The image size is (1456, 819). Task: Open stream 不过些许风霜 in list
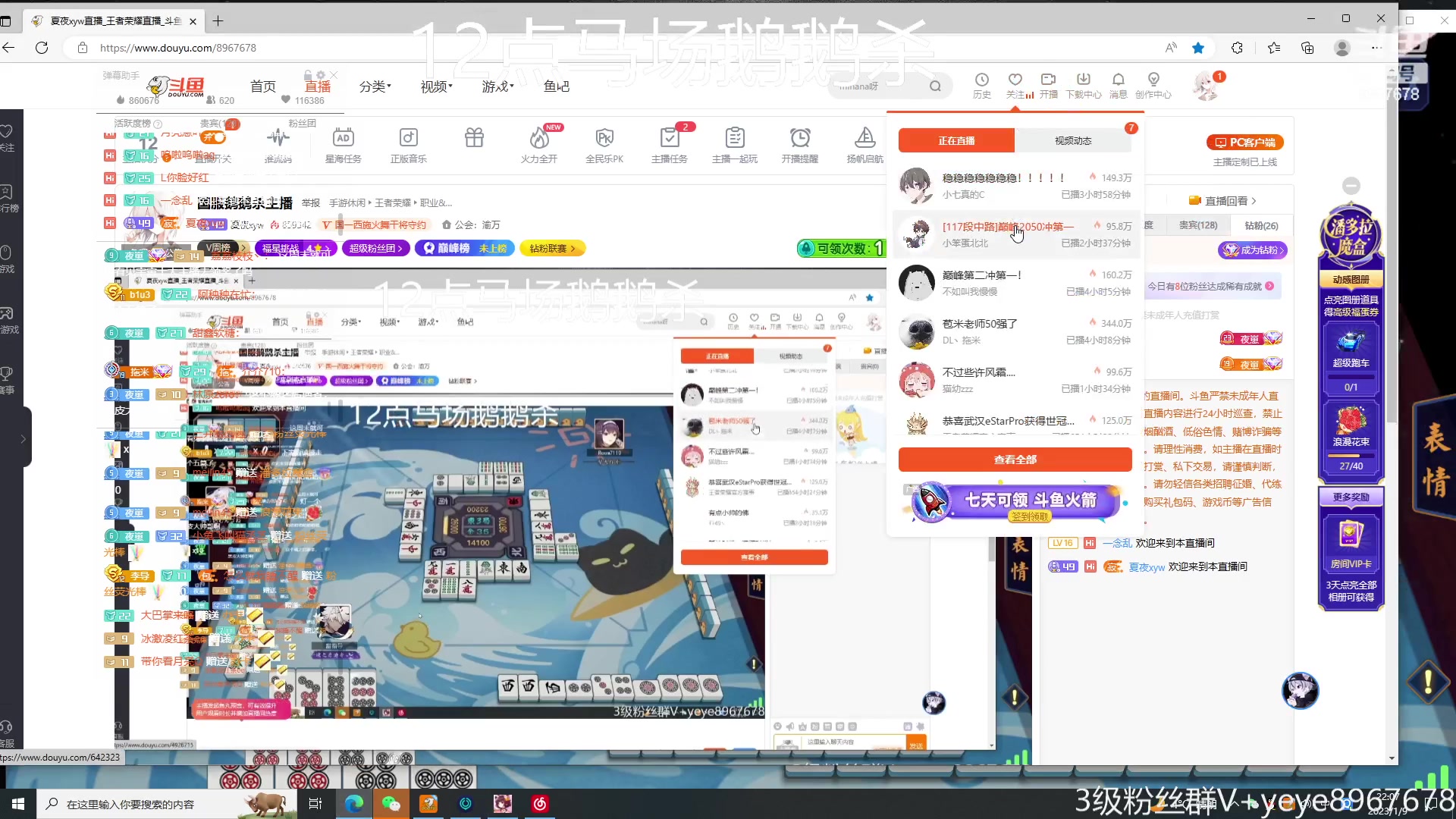tap(1015, 380)
